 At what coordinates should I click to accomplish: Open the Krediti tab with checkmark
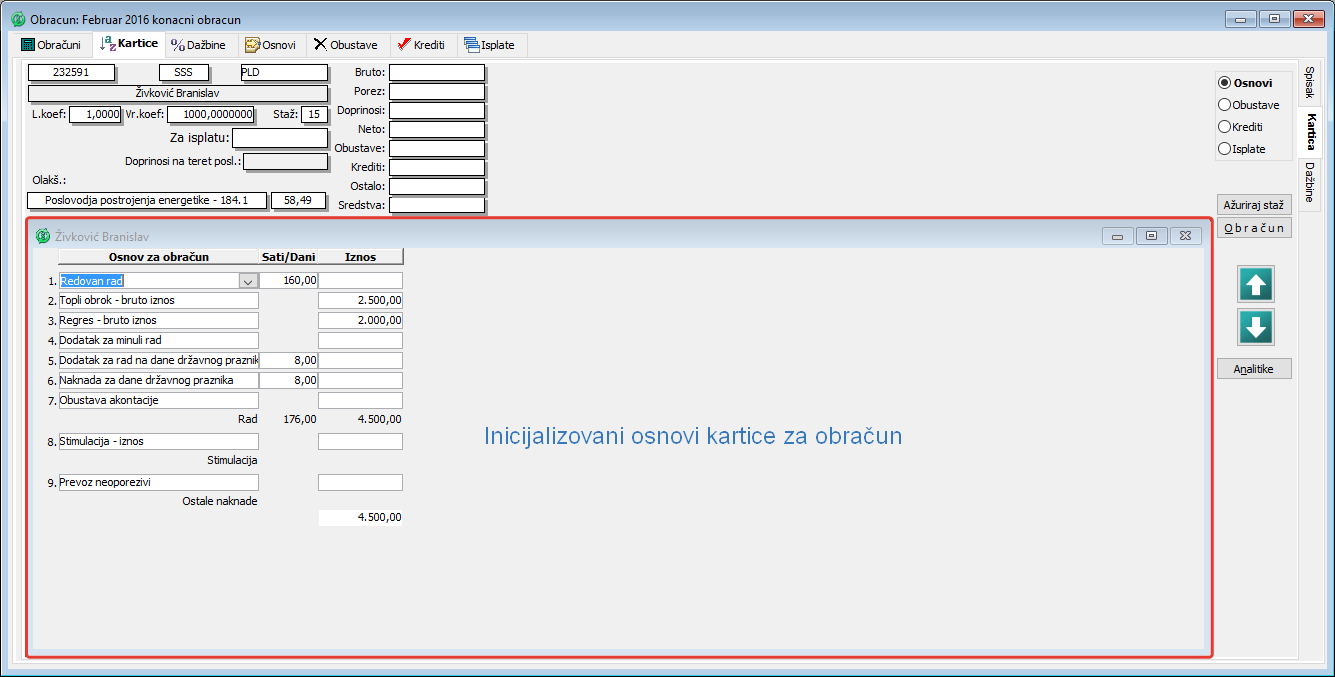coord(420,45)
